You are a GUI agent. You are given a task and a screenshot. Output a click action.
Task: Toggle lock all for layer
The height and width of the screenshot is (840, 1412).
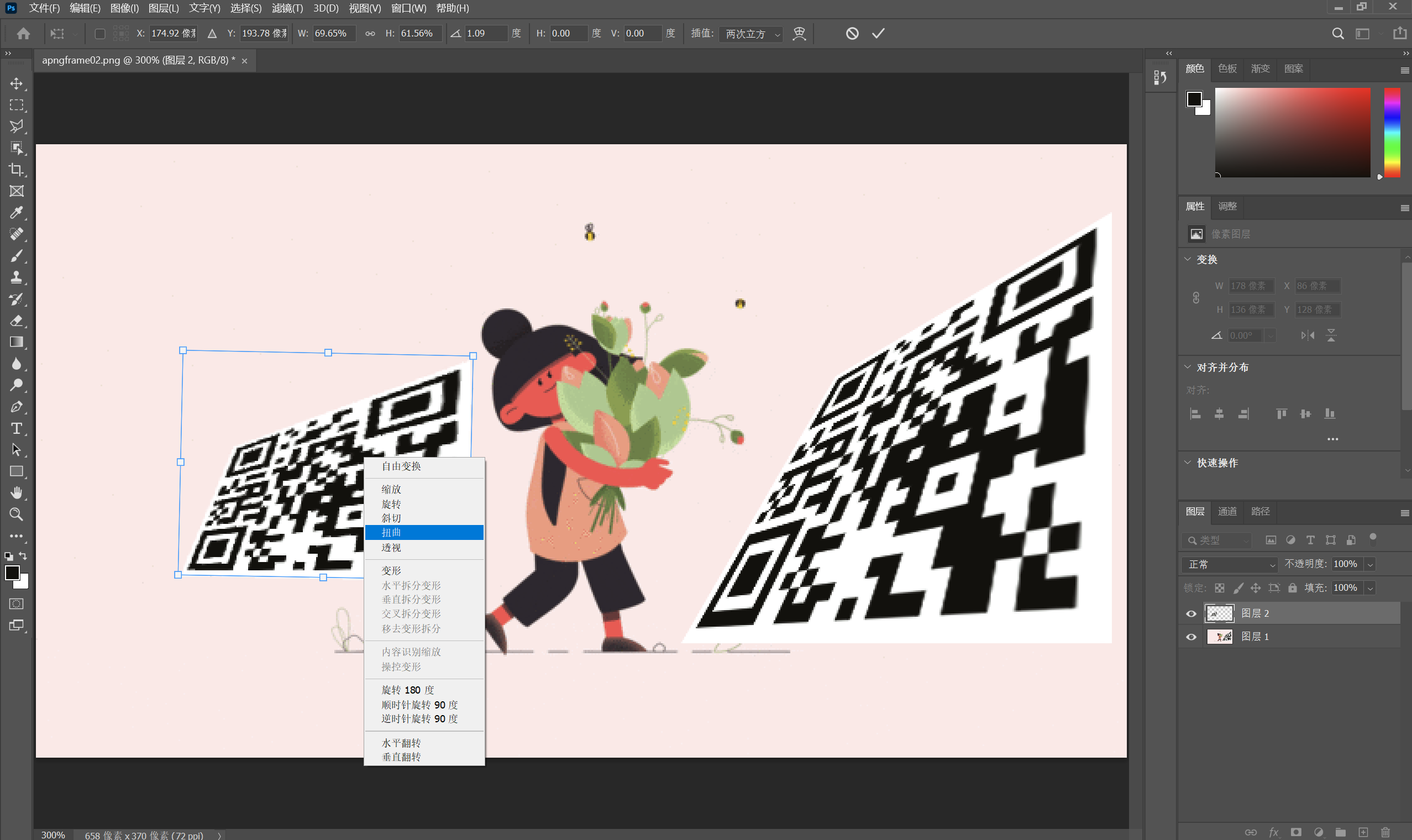tap(1293, 587)
